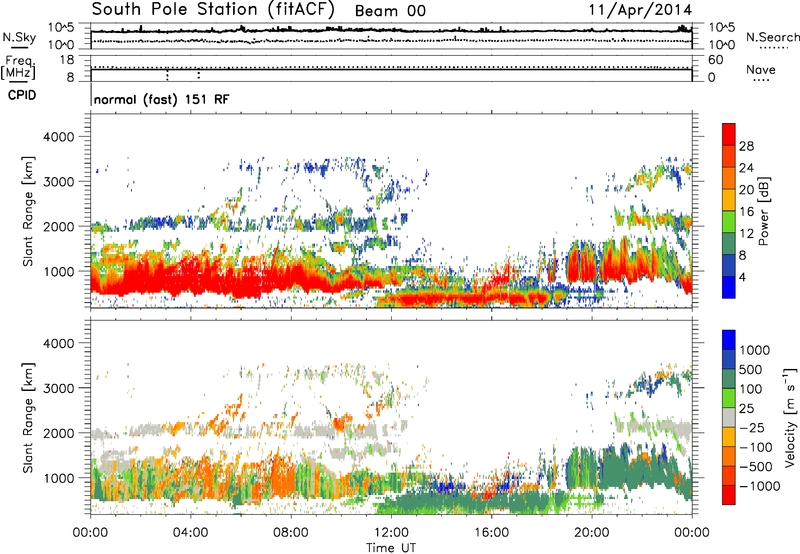This screenshot has width=800, height=554.
Task: Click the "CPID" label
Action: pyautogui.click(x=22, y=95)
